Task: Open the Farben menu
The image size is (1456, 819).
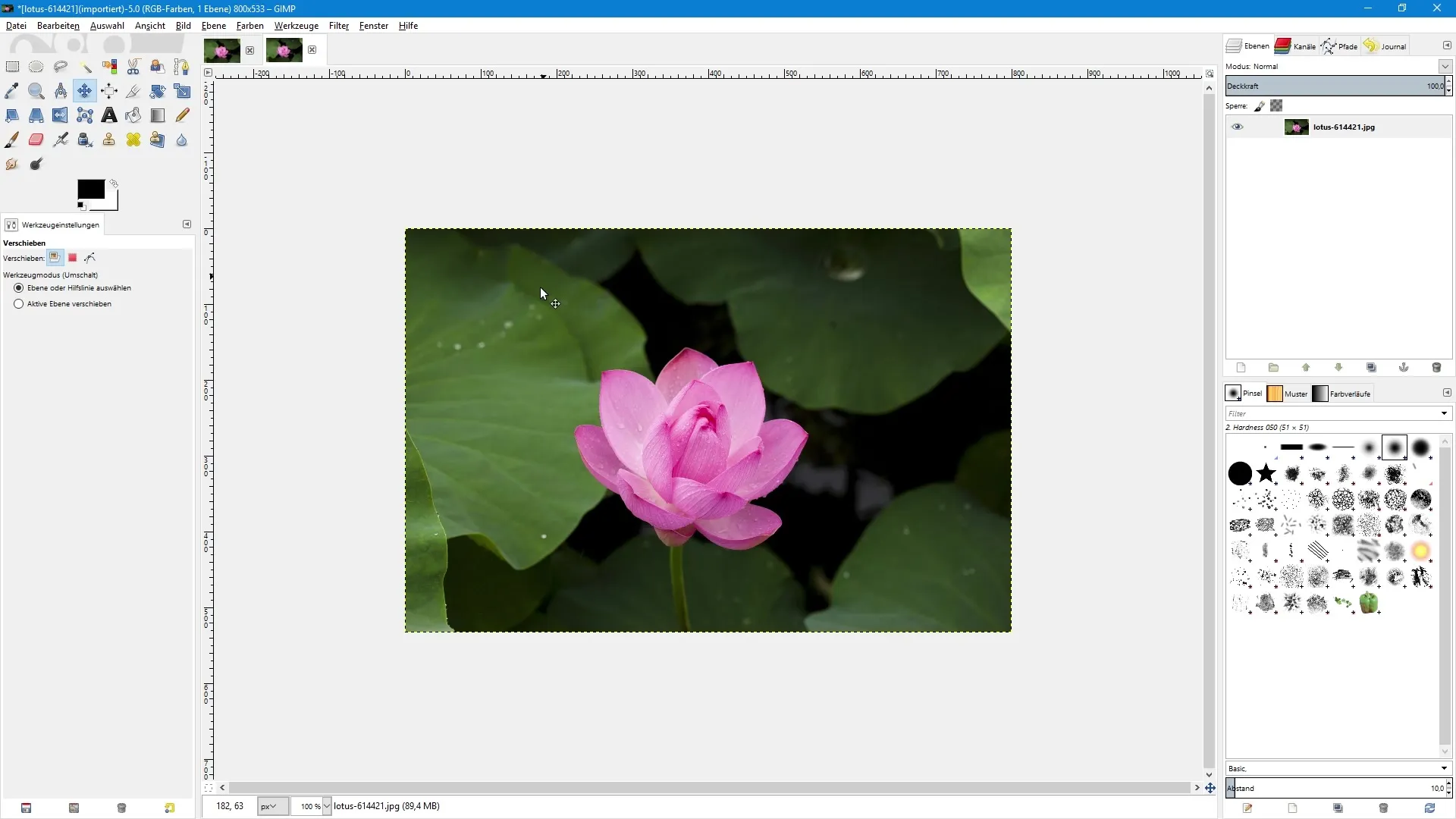Action: pos(250,26)
